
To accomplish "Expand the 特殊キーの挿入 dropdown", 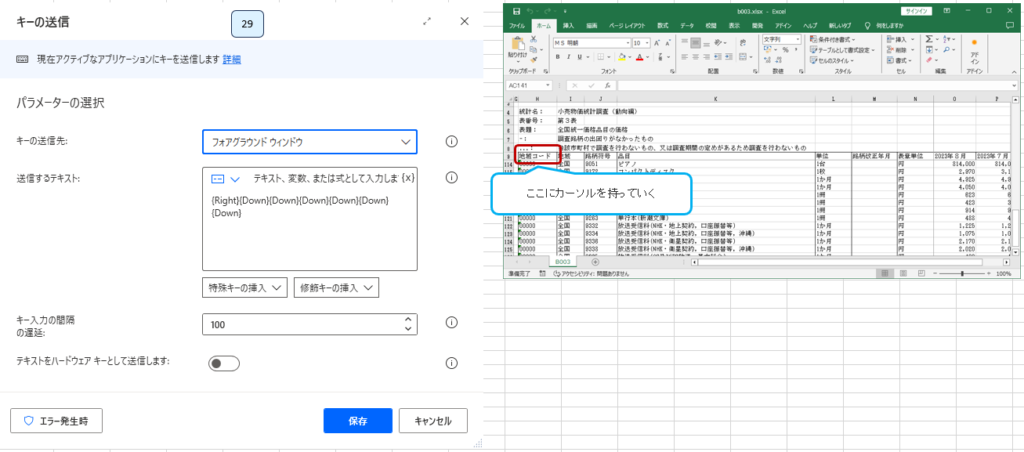I will [245, 288].
